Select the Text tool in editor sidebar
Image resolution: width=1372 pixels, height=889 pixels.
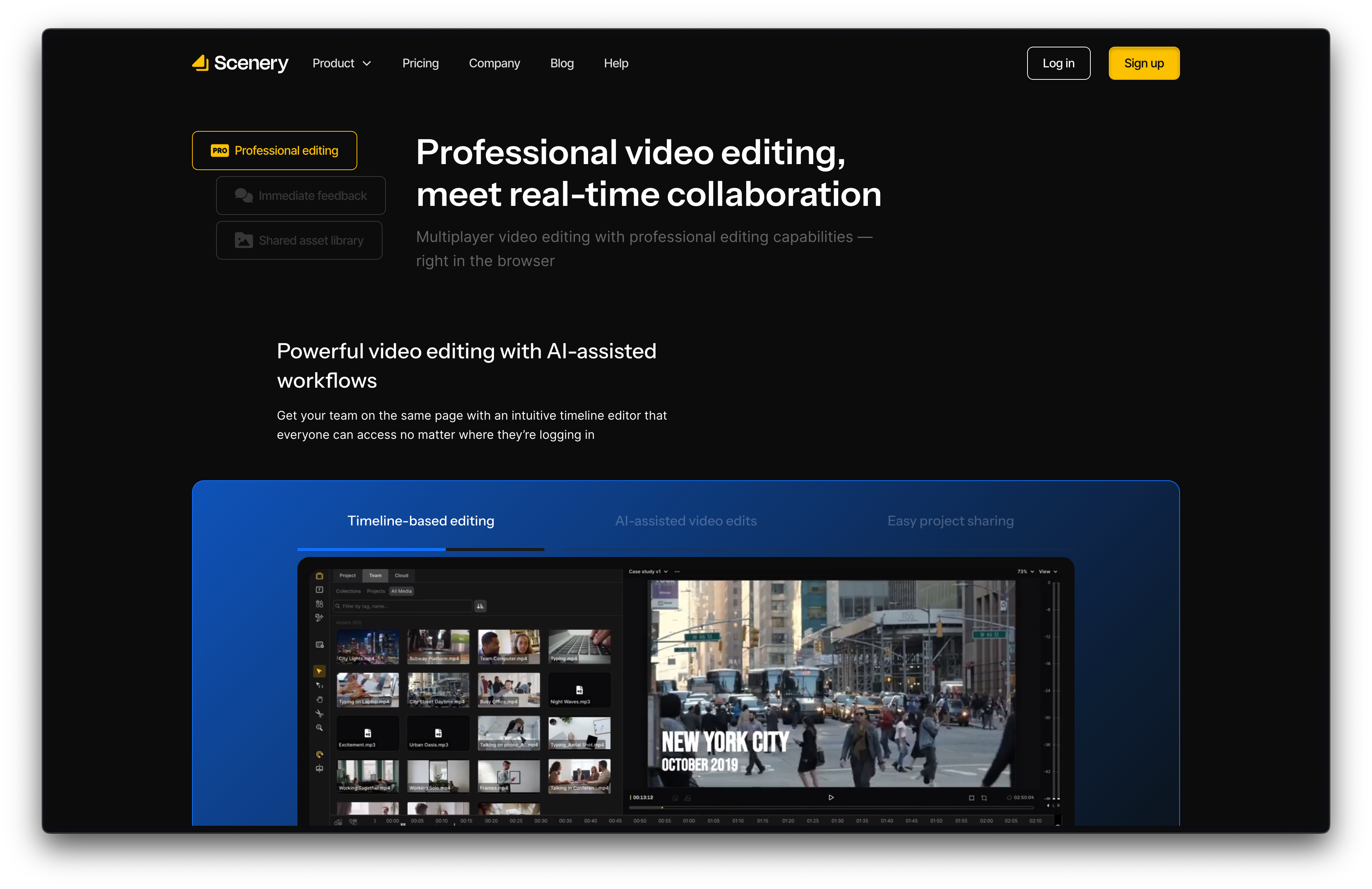point(319,590)
